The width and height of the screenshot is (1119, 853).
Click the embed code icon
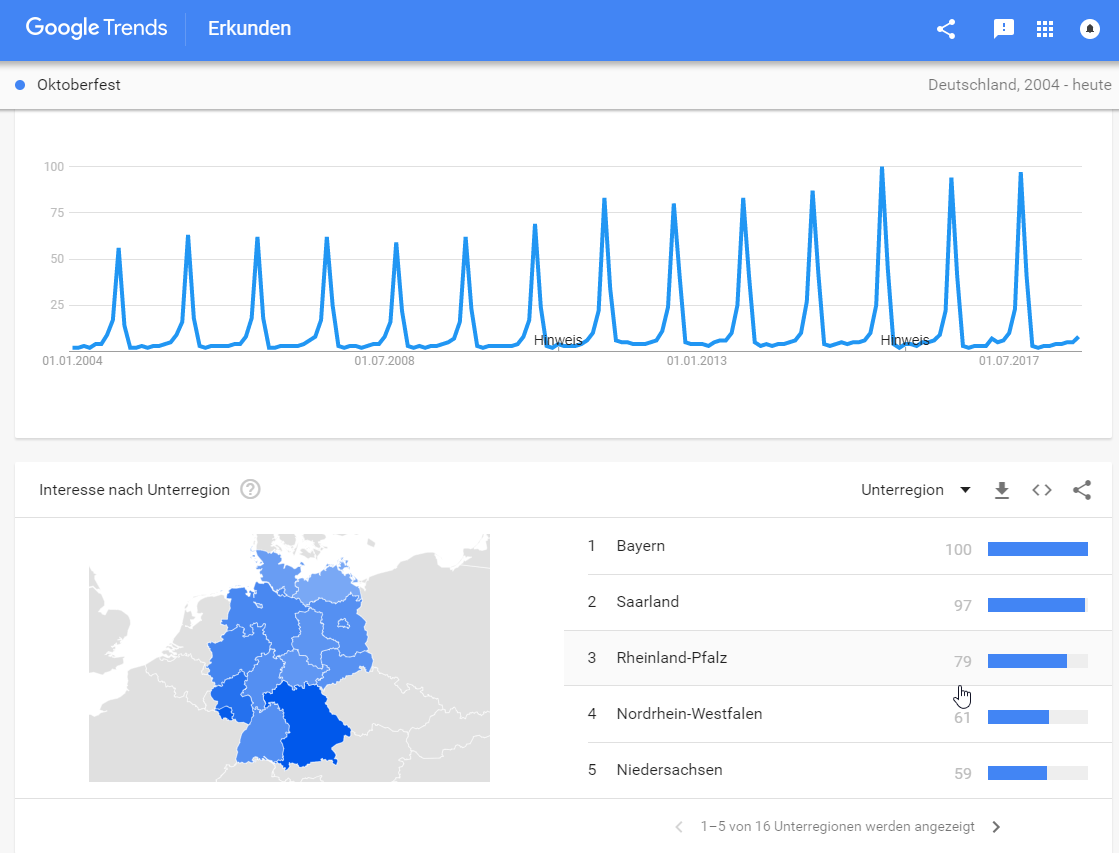point(1042,490)
